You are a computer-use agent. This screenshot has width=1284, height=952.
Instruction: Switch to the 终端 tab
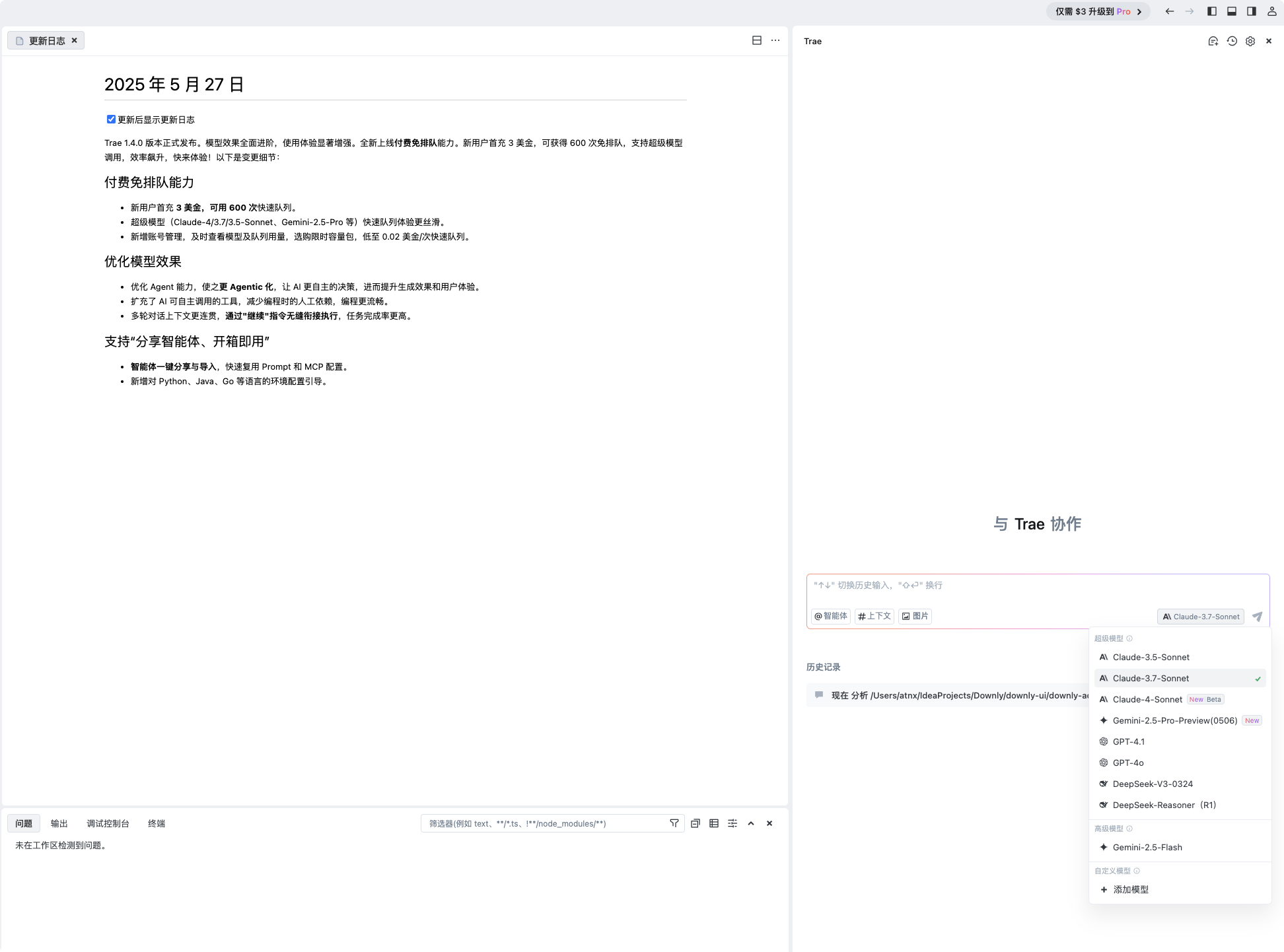coord(157,823)
